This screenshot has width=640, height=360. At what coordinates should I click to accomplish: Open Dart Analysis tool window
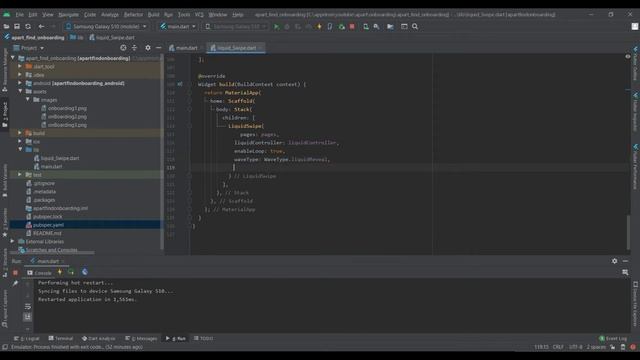tap(98, 338)
